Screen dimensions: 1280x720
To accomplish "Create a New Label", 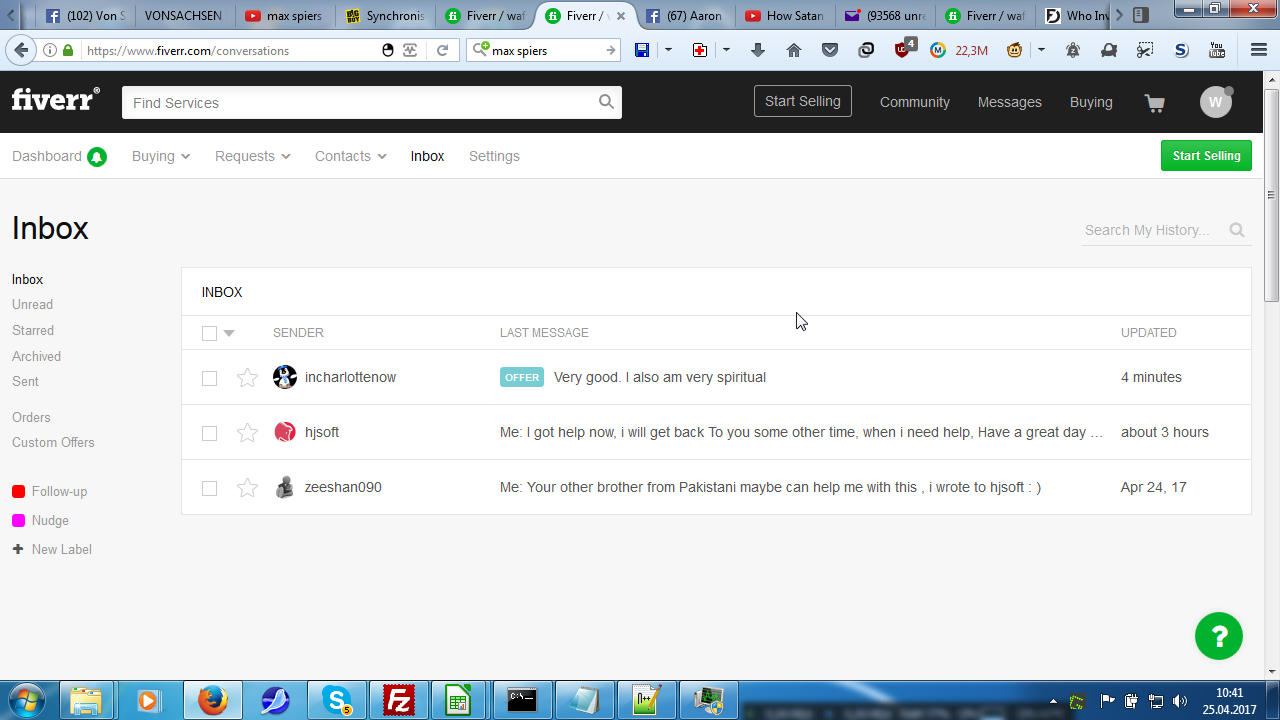I will tap(52, 550).
